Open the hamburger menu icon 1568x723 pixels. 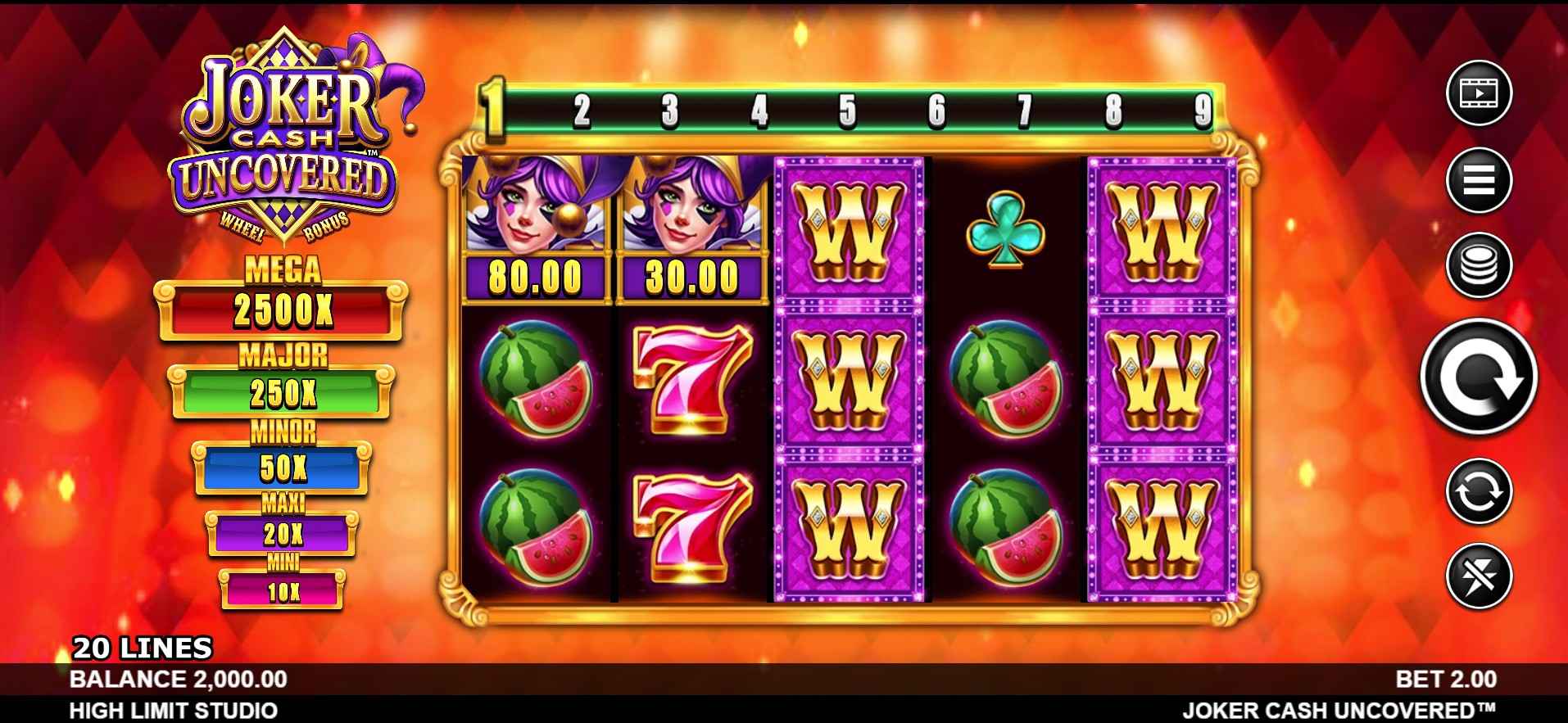1479,179
